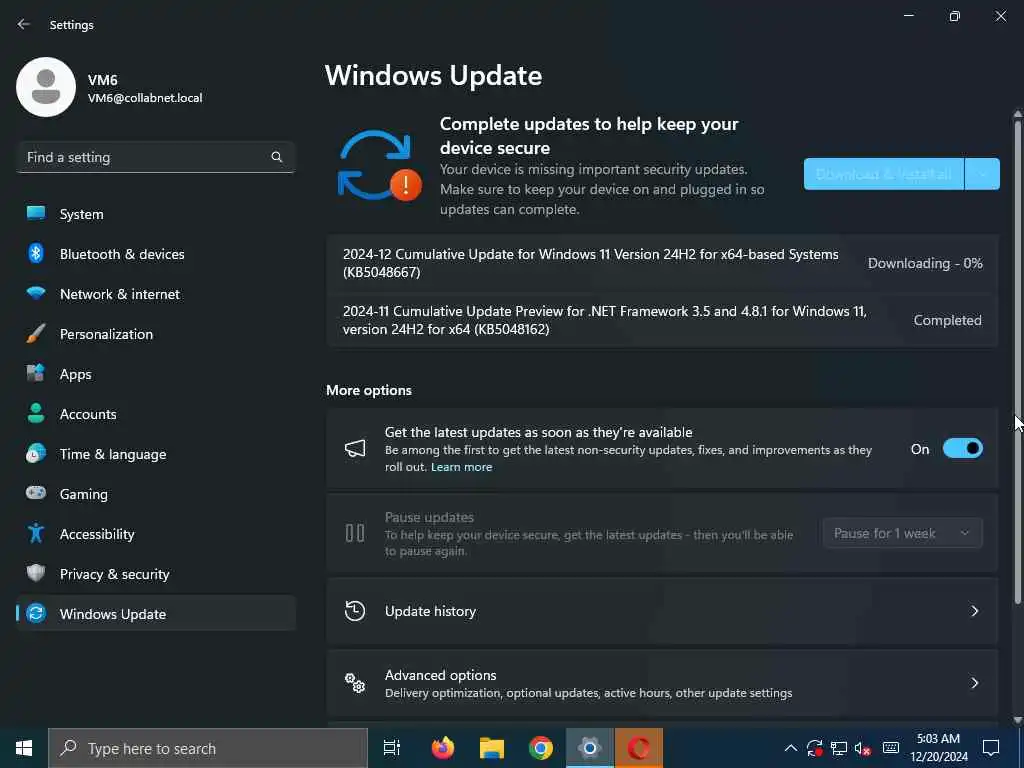Image resolution: width=1024 pixels, height=768 pixels.
Task: Click the search magnifier in Find a setting
Action: click(276, 157)
